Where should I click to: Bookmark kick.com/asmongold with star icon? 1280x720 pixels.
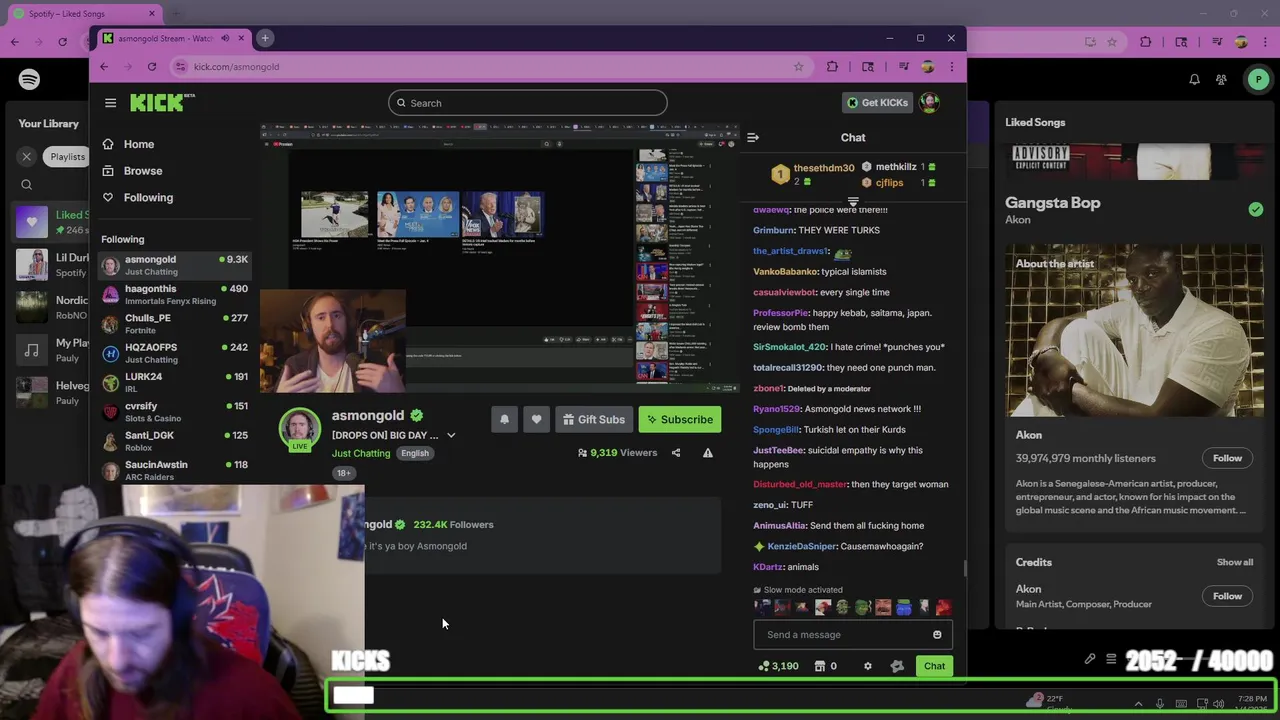[798, 67]
